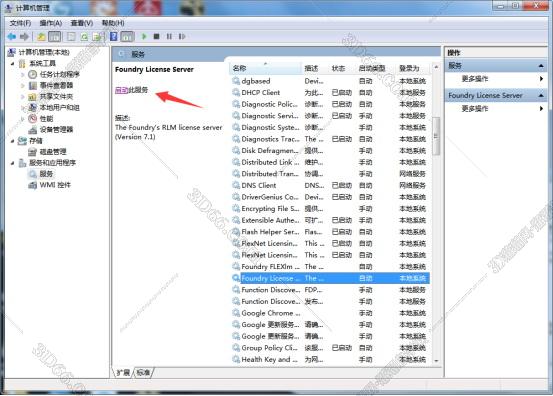The width and height of the screenshot is (553, 396).
Task: Collapse the 存储 tree node
Action: pos(13,141)
